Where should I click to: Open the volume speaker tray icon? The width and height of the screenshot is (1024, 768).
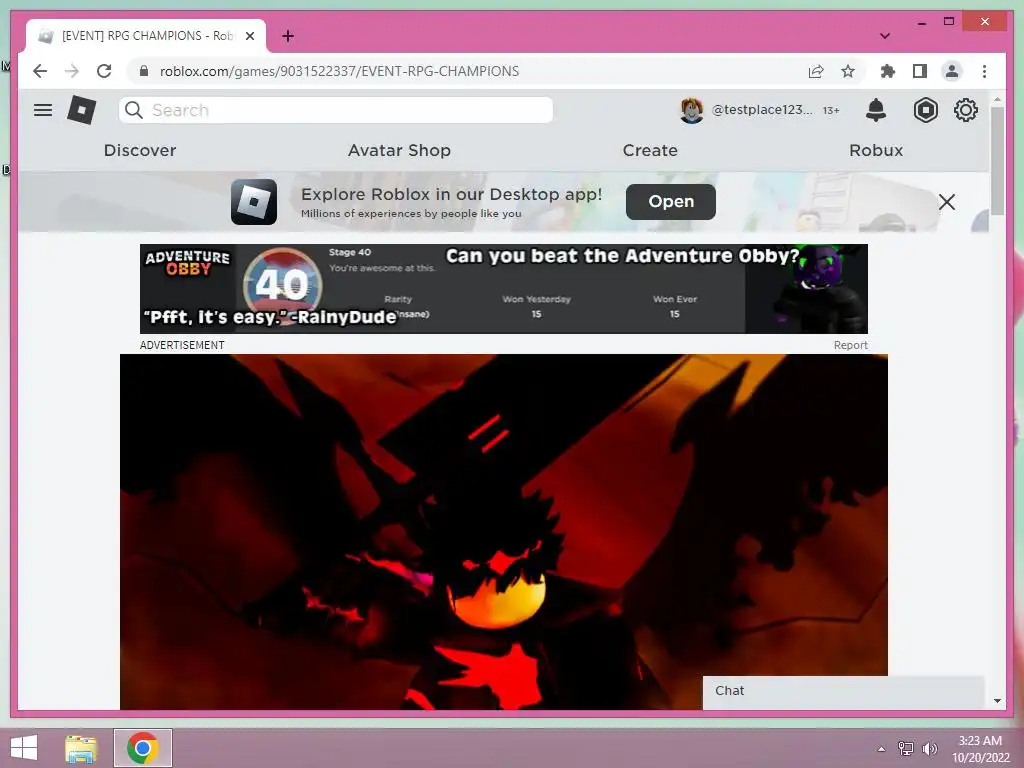coord(929,749)
